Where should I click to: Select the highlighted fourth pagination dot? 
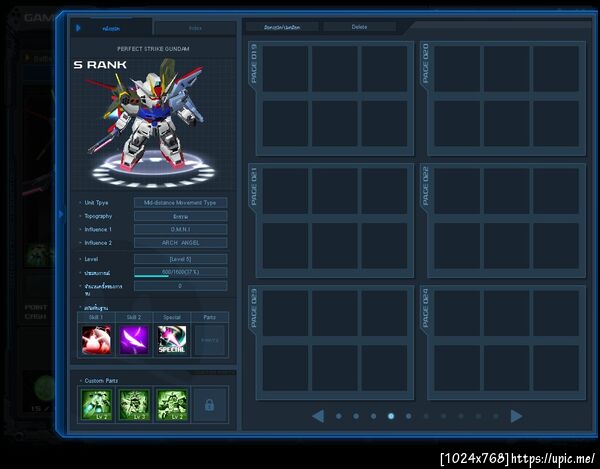click(x=391, y=416)
